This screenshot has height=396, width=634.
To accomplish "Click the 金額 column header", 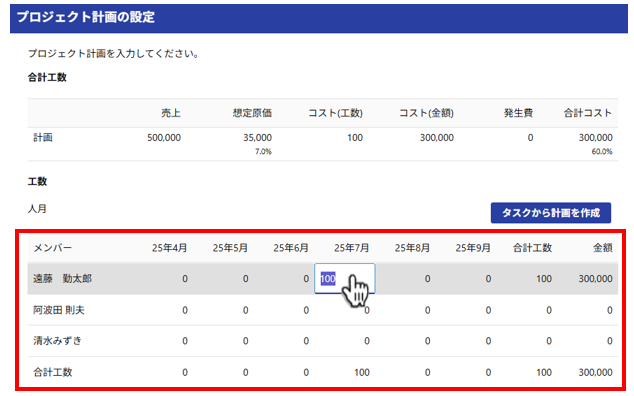I will pyautogui.click(x=603, y=248).
